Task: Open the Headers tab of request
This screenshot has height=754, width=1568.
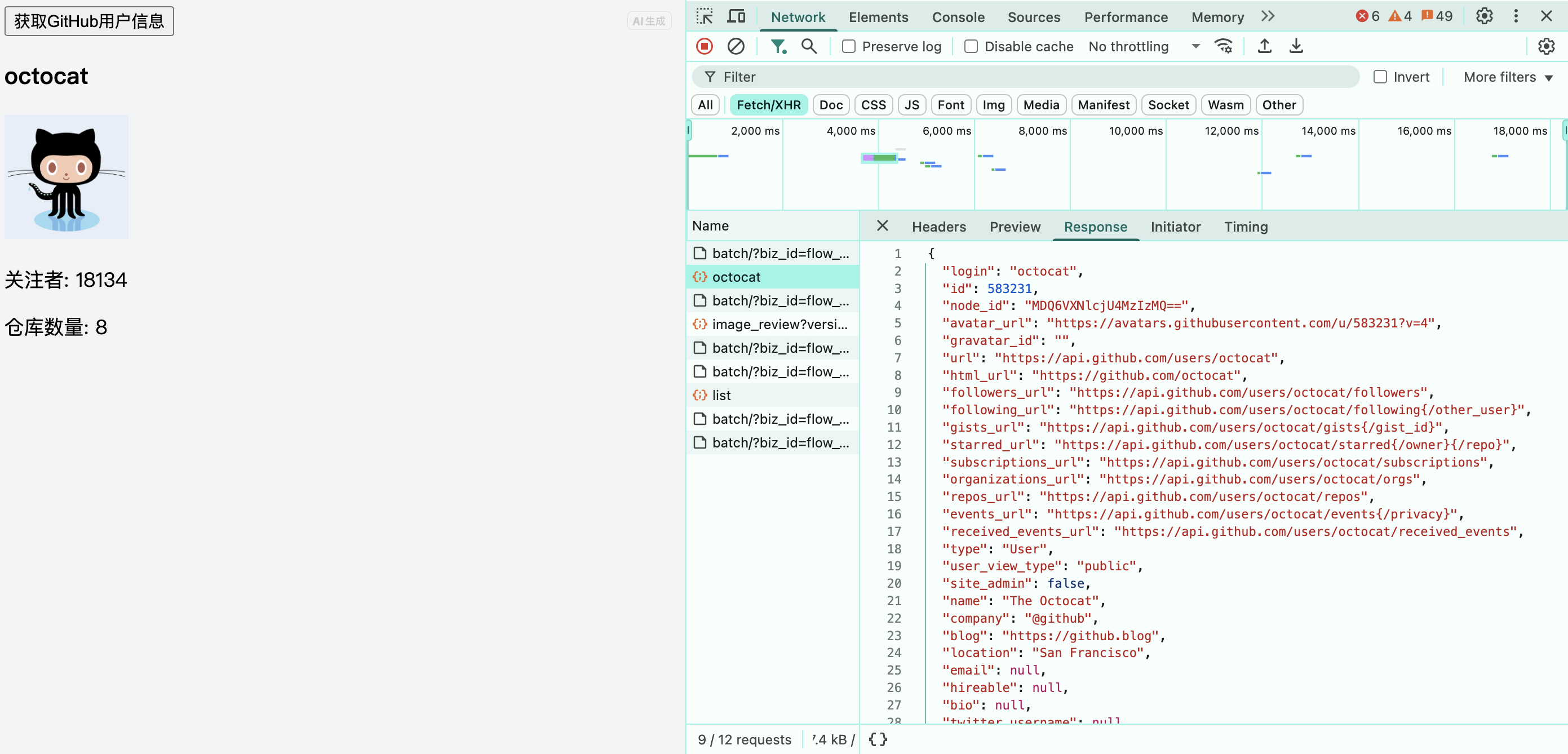Action: point(938,227)
